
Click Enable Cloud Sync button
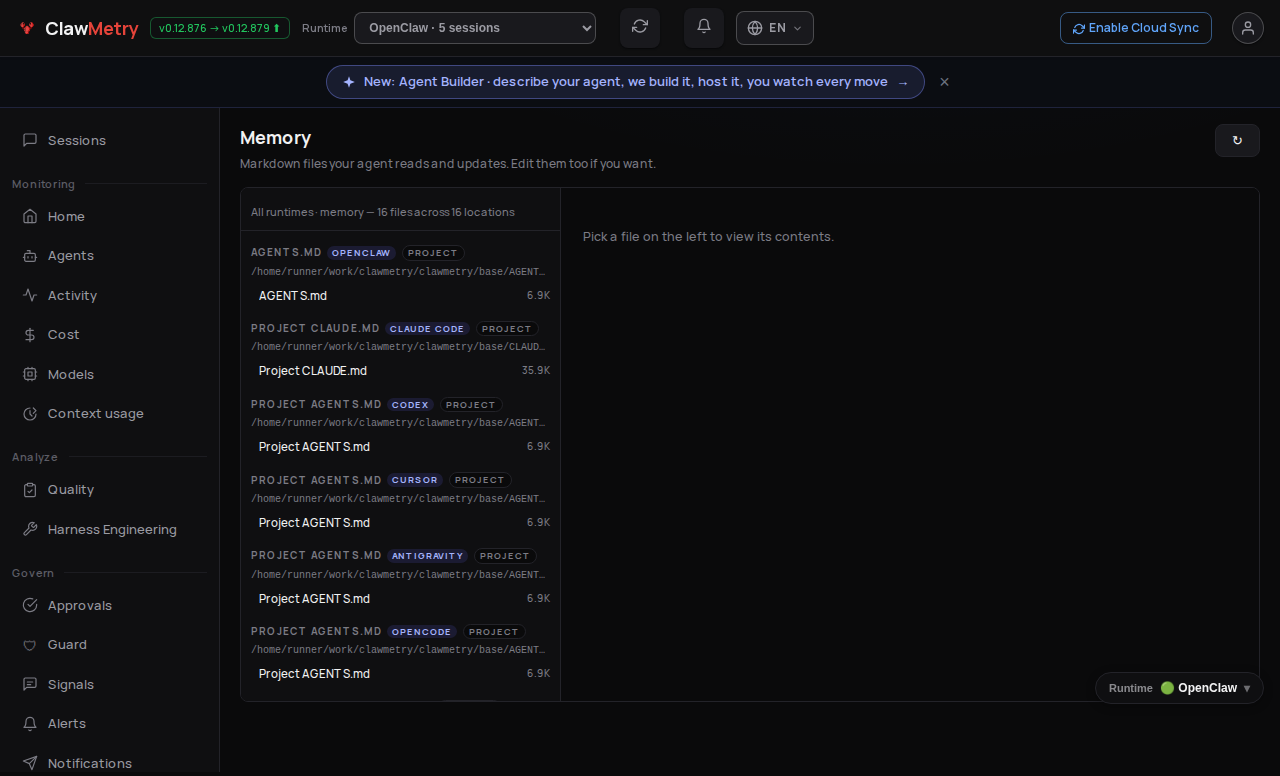pyautogui.click(x=1136, y=28)
